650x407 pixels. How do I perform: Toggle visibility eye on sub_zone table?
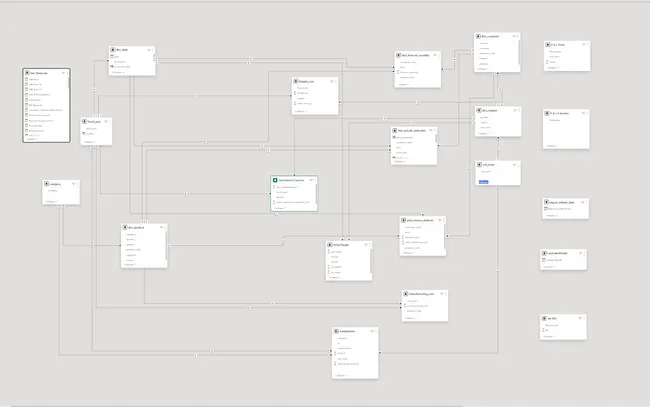point(514,165)
